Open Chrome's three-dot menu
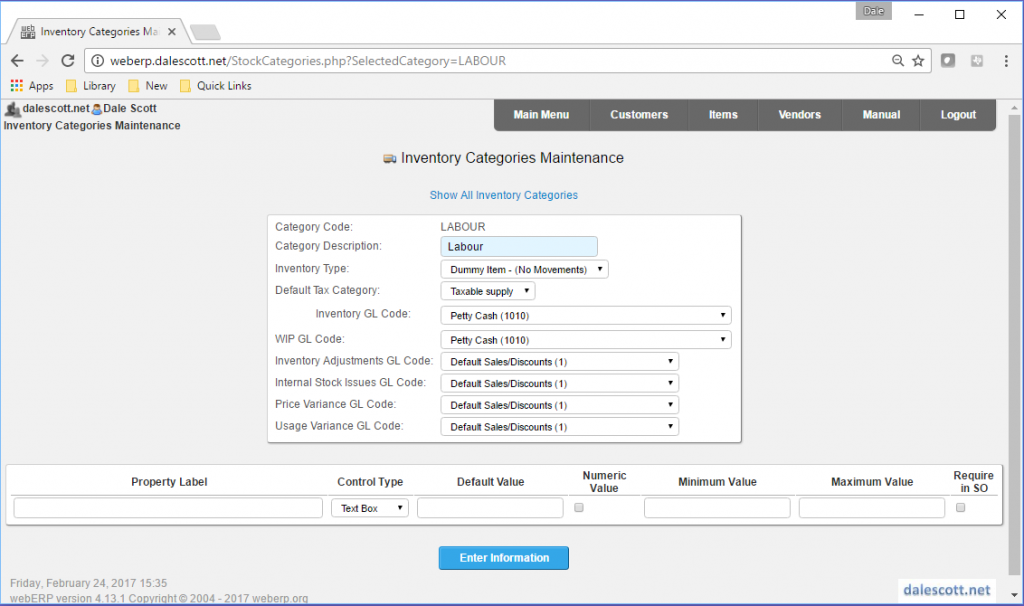The width and height of the screenshot is (1024, 606). [x=1005, y=60]
